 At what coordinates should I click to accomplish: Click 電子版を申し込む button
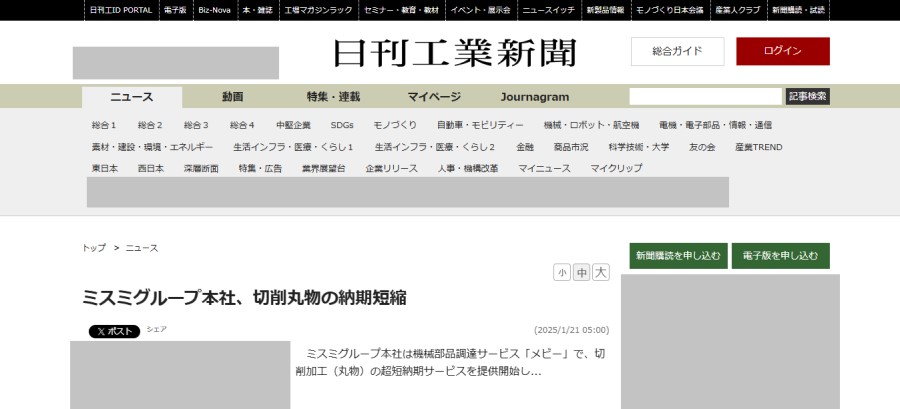(781, 256)
